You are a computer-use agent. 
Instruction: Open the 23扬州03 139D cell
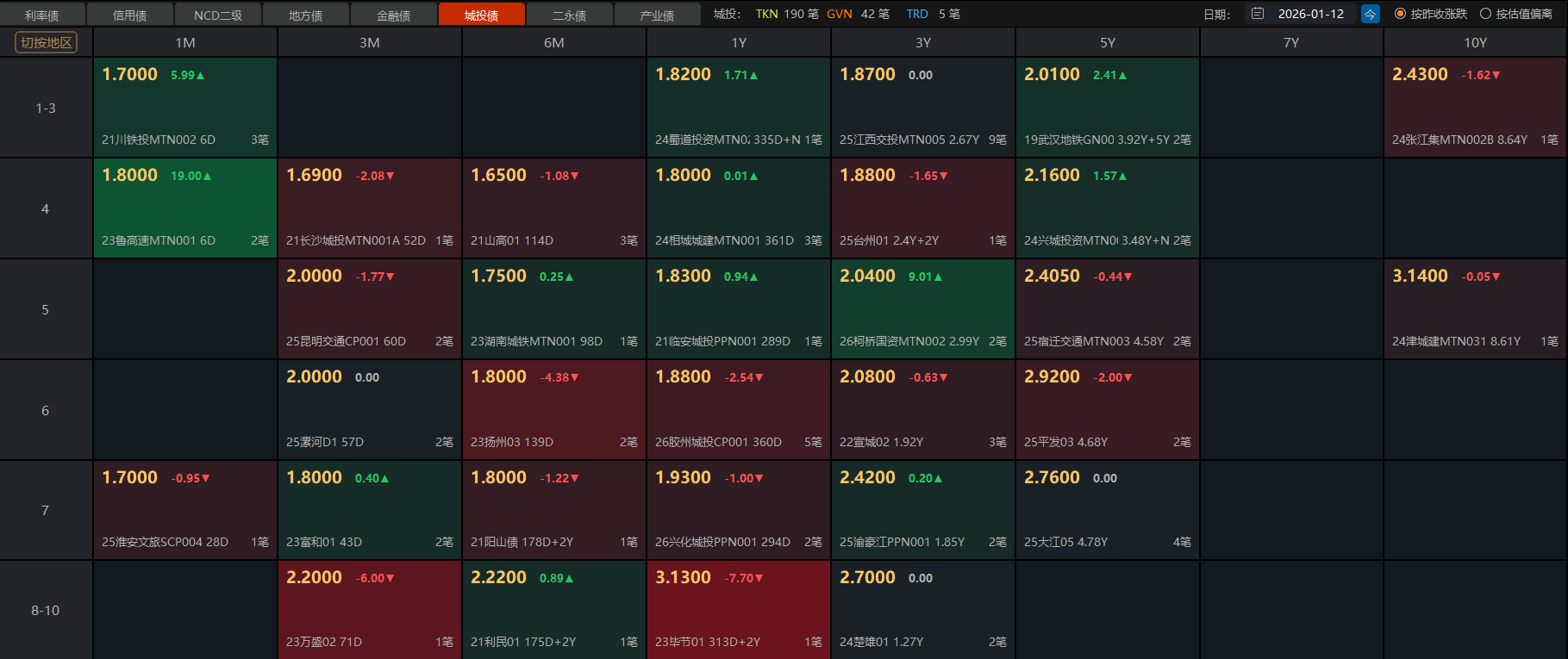(554, 409)
